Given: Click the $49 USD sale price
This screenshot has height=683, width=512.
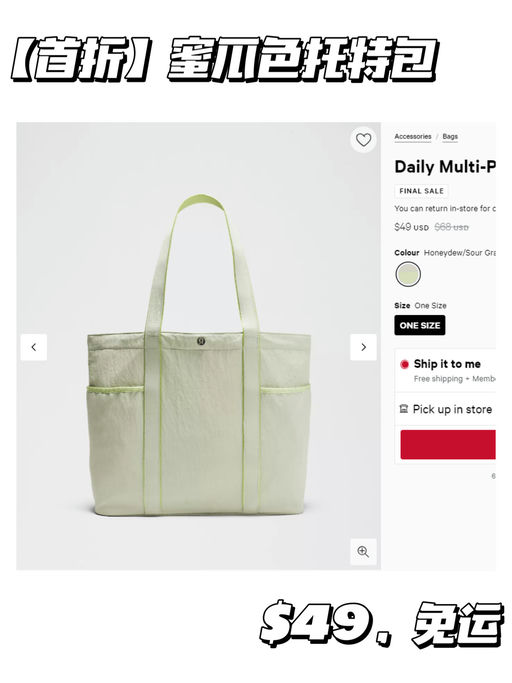Looking at the screenshot, I should click(x=411, y=227).
